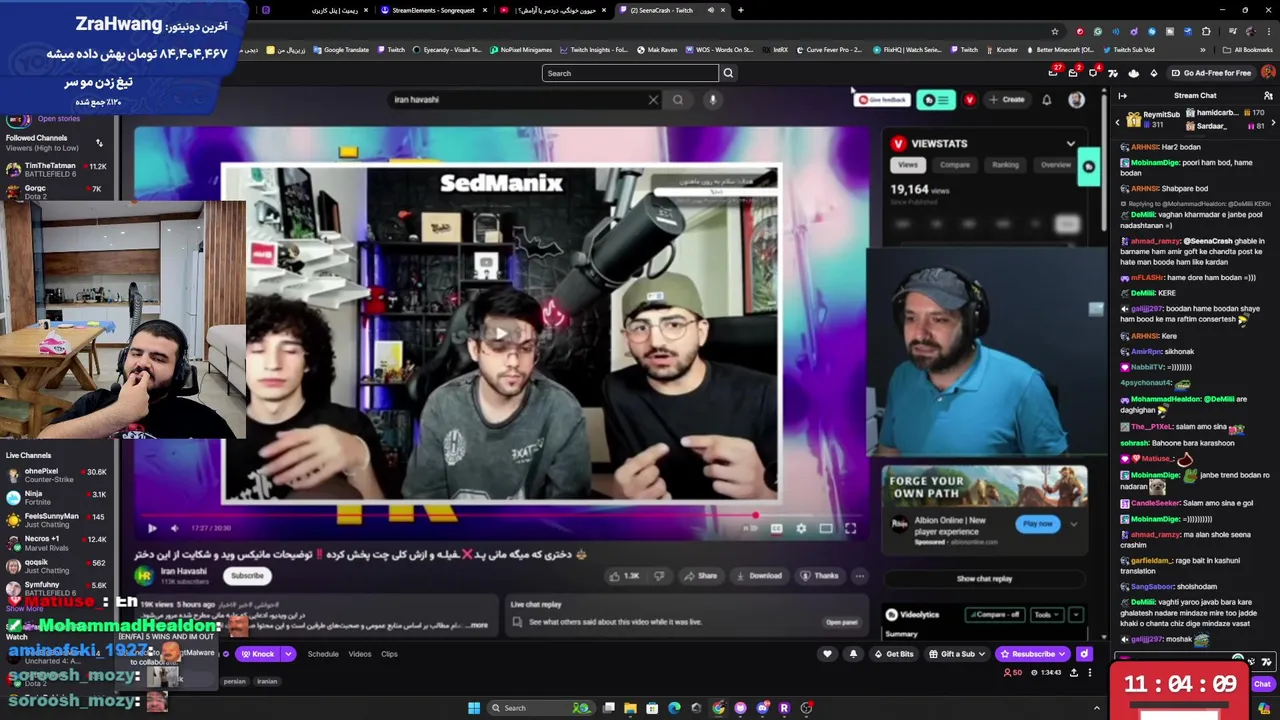The height and width of the screenshot is (720, 1280).
Task: Dislike the YouTube video
Action: point(658,576)
